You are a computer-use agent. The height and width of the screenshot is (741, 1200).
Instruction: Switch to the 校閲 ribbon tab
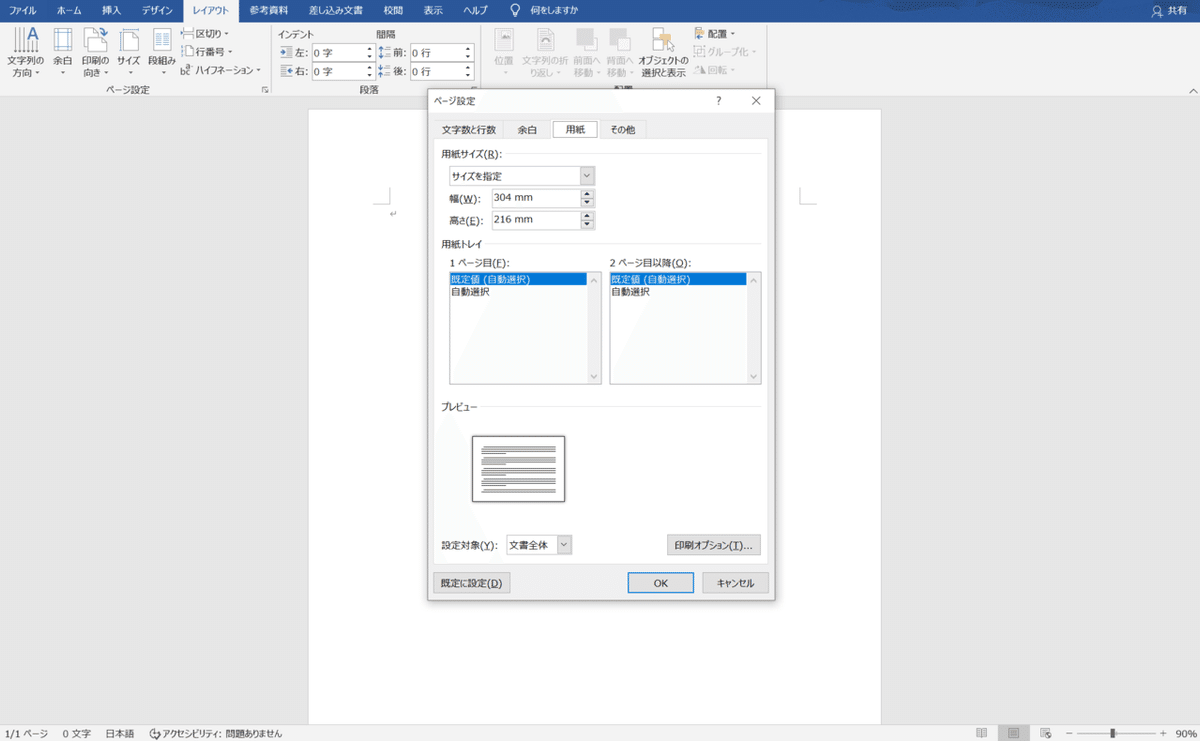click(x=393, y=10)
